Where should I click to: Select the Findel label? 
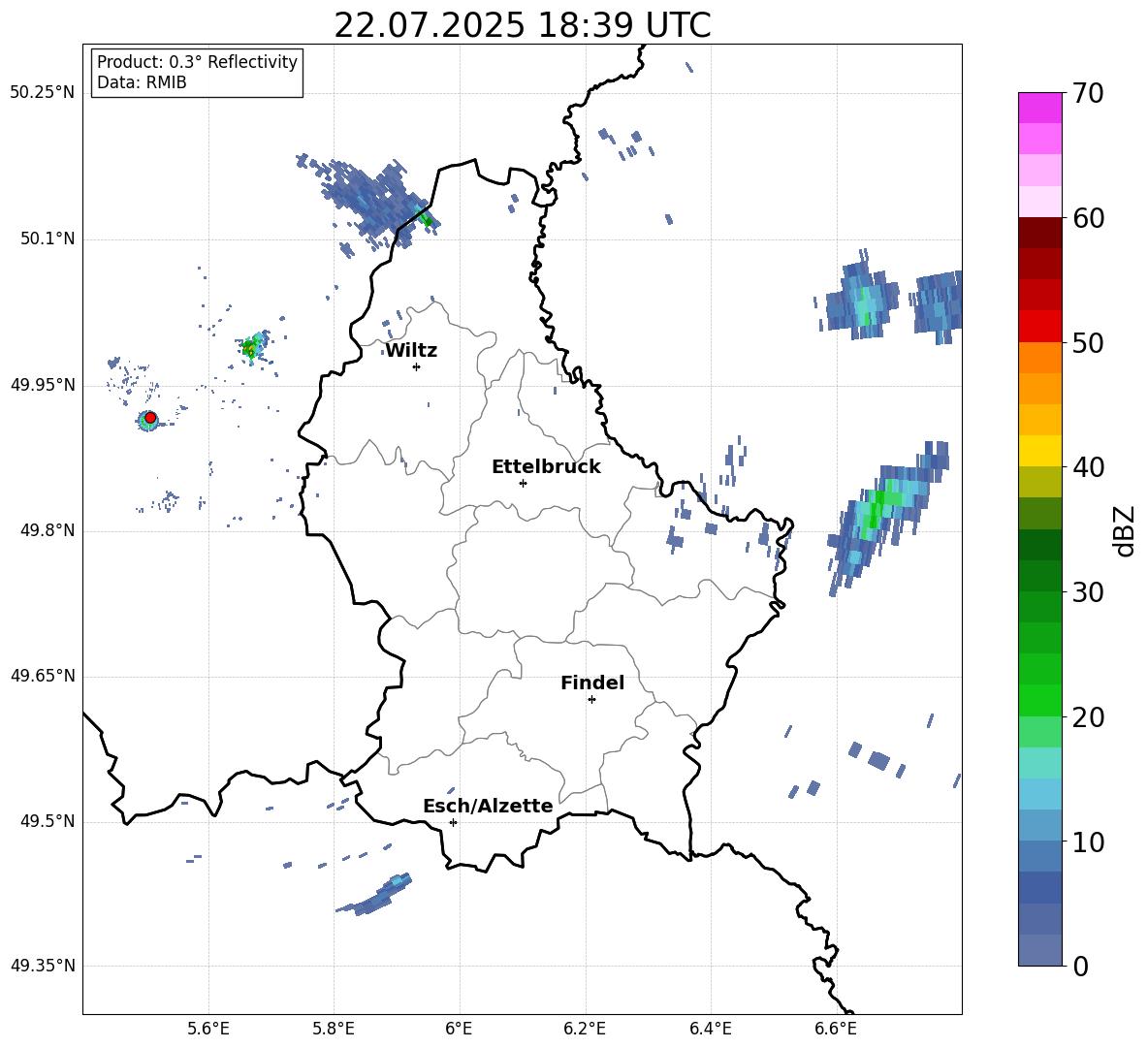(592, 683)
